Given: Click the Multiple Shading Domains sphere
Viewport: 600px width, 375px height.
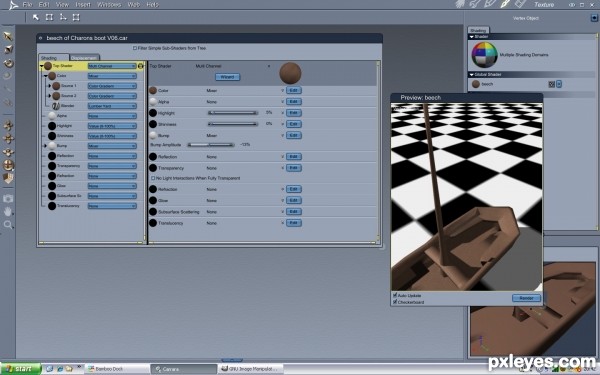Looking at the screenshot, I should [x=484, y=55].
